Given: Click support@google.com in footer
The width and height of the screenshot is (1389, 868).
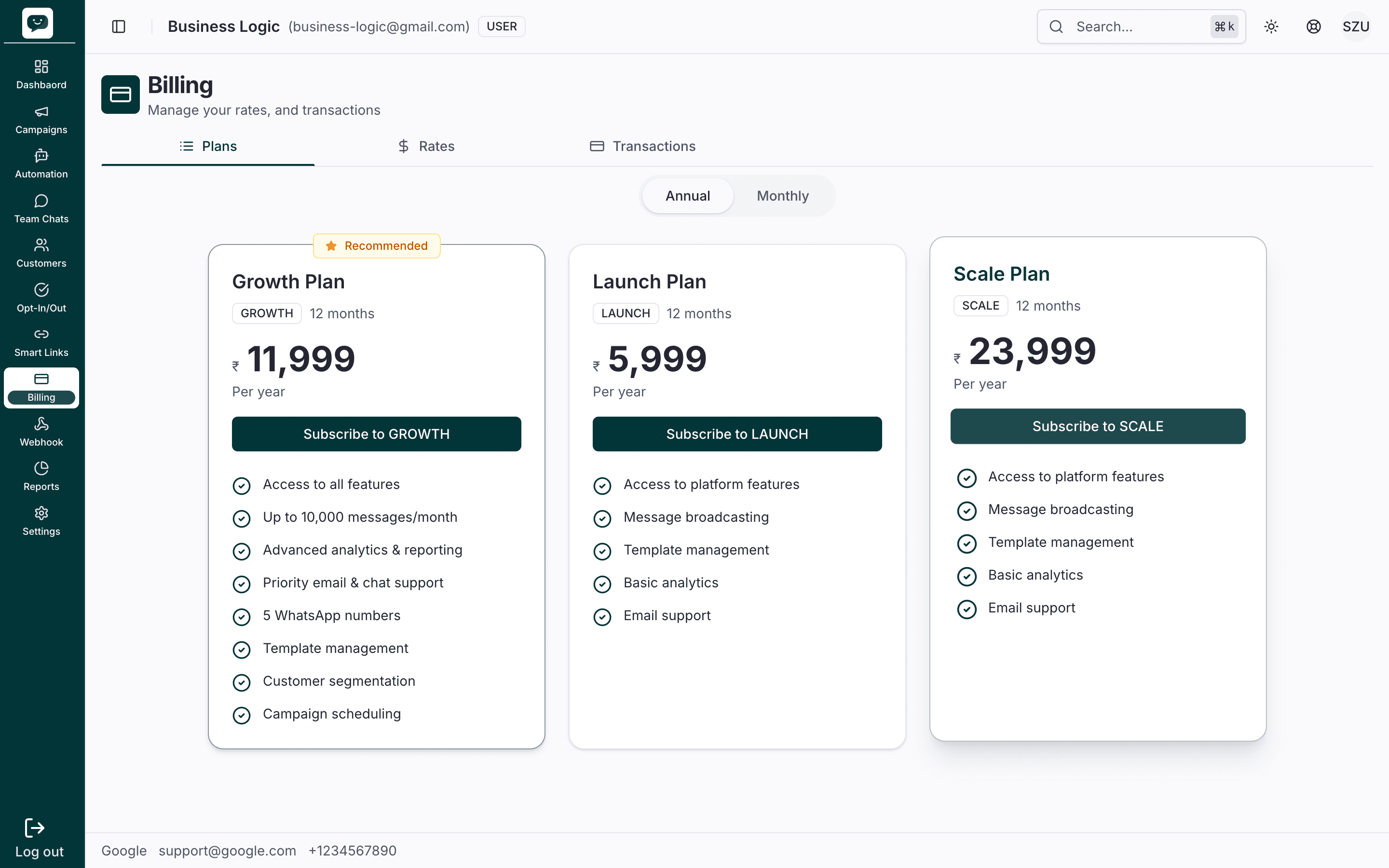Looking at the screenshot, I should tap(227, 851).
